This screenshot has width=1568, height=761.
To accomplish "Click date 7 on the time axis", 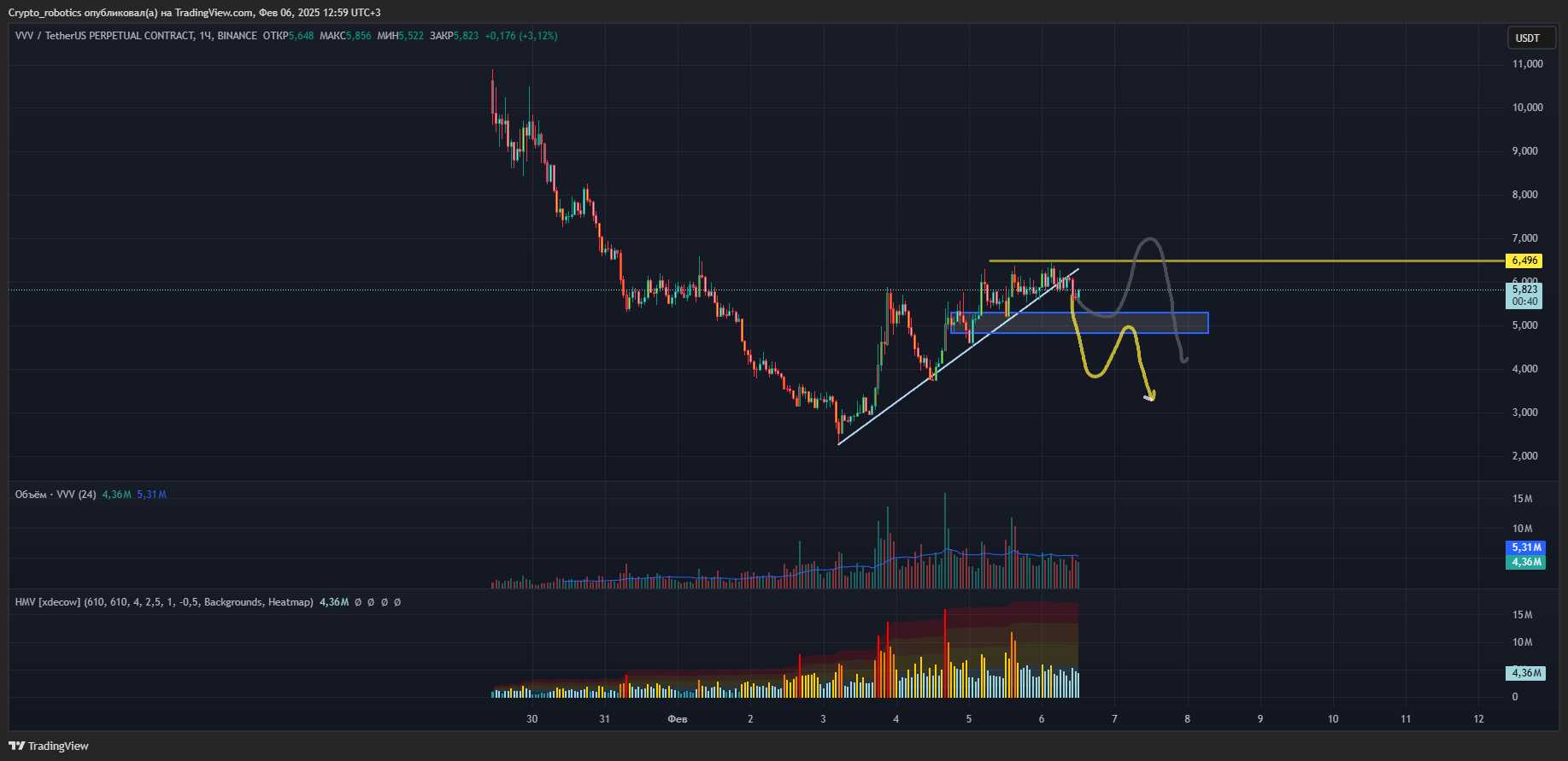I will point(1114,719).
